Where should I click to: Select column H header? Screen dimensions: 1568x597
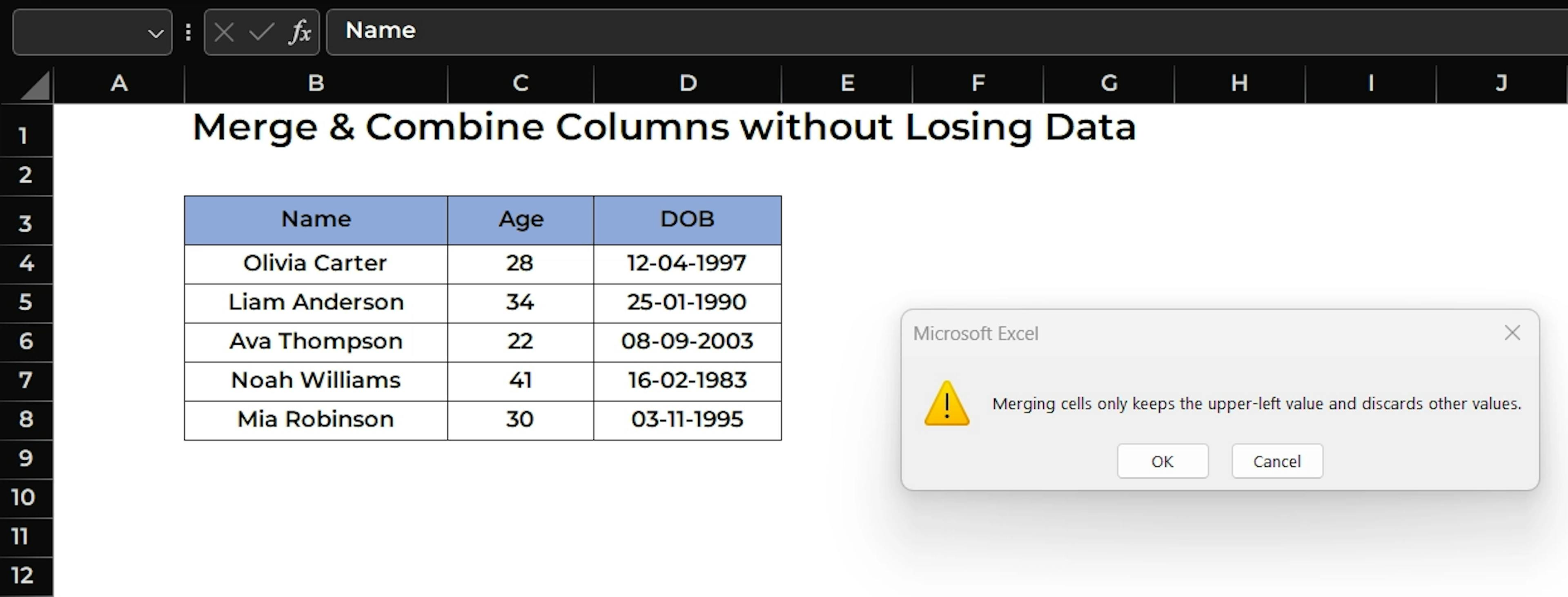[x=1239, y=83]
